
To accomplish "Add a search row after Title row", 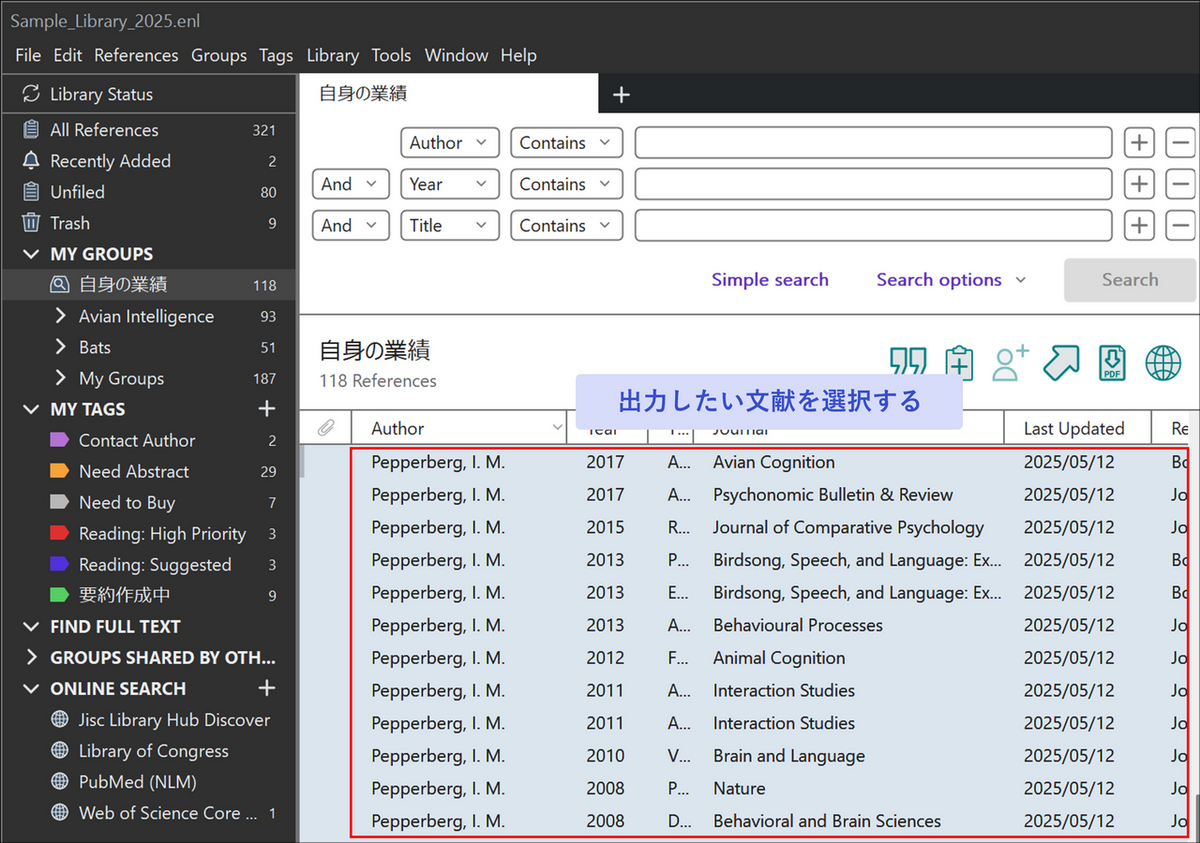I will tap(1139, 226).
